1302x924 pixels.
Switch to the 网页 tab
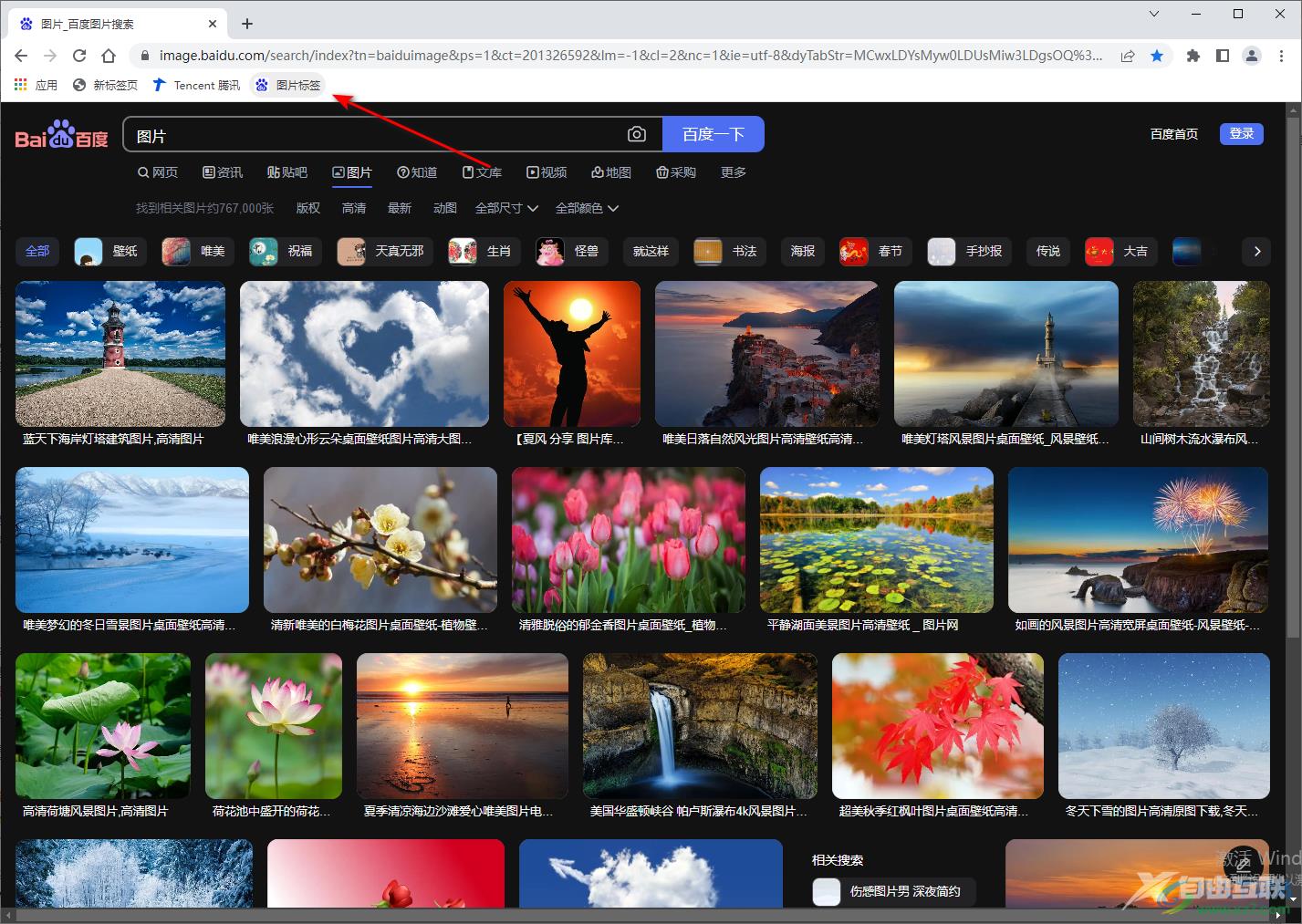158,172
